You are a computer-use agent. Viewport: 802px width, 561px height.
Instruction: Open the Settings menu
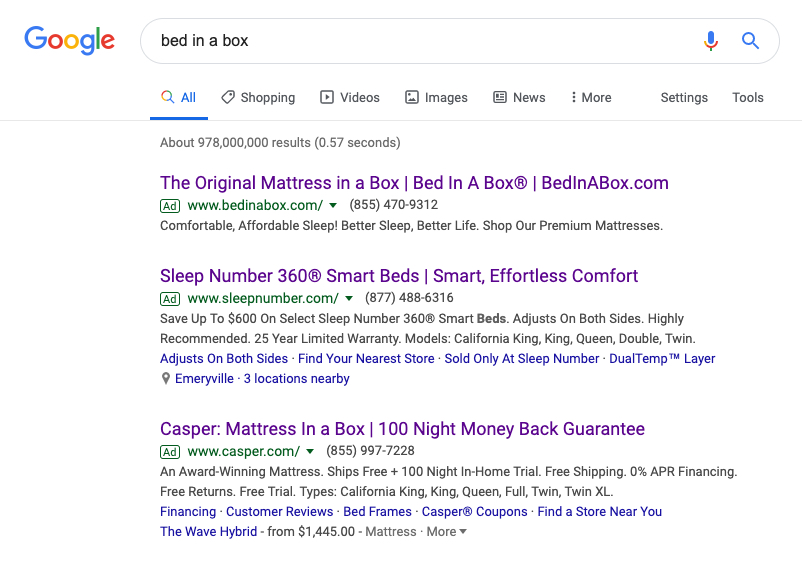684,97
